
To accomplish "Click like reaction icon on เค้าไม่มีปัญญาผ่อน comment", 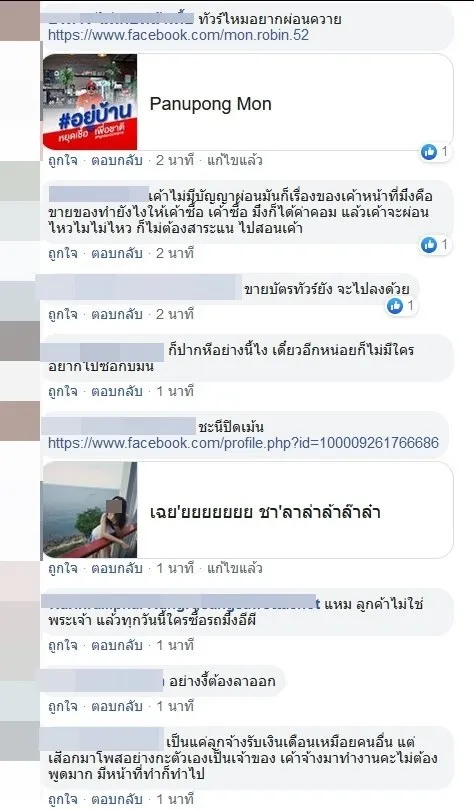I will tap(429, 244).
